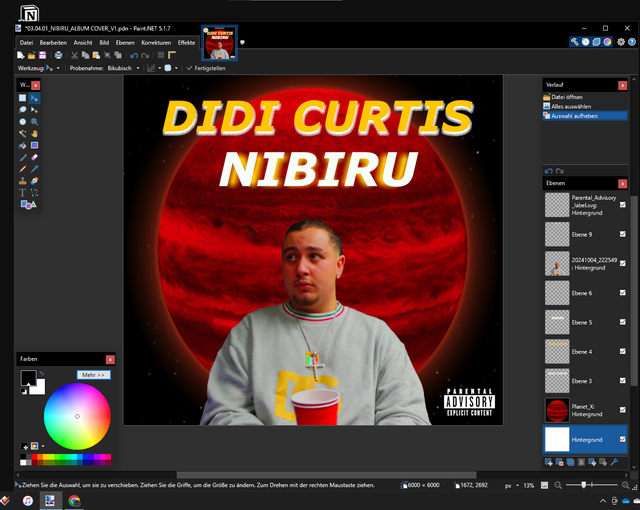640x510 pixels.
Task: Open Layer Properties wrench icon
Action: click(614, 462)
